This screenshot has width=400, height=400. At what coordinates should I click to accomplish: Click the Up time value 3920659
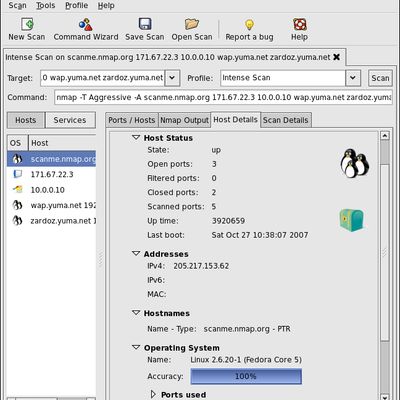click(x=228, y=221)
